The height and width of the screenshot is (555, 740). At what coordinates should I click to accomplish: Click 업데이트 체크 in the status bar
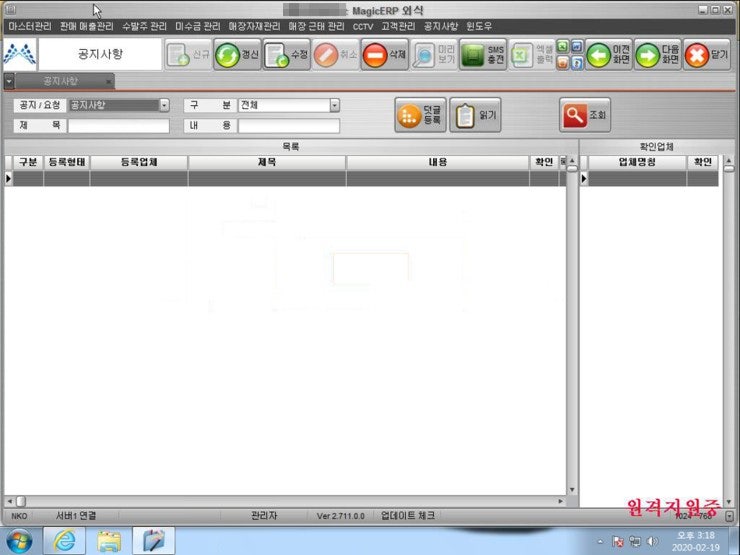click(408, 515)
